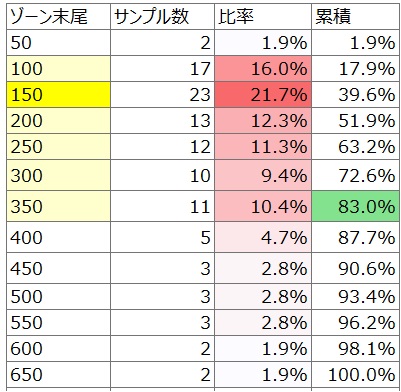Viewport: 401px width, 392px height.
Task: Select the 98.1% cumulative cell
Action: [356, 348]
